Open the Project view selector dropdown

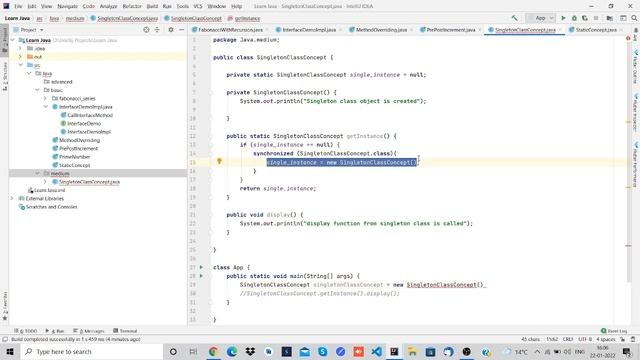(29, 30)
